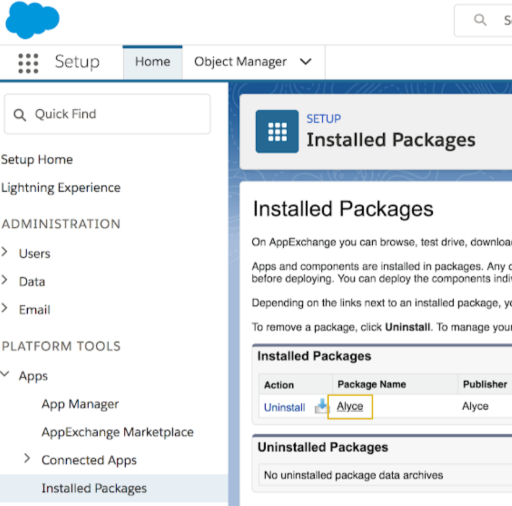Screen dimensions: 512x506
Task: Open Setup Home in sidebar
Action: [x=37, y=160]
